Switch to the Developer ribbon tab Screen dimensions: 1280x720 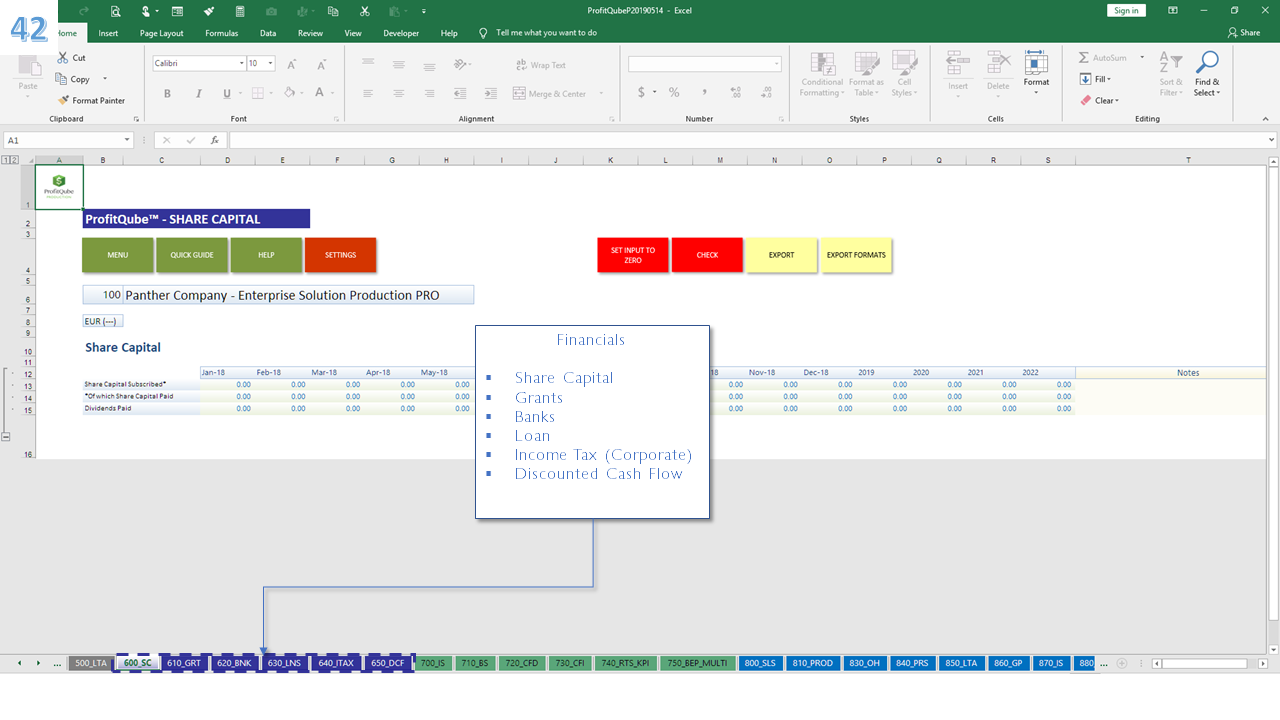tap(401, 33)
